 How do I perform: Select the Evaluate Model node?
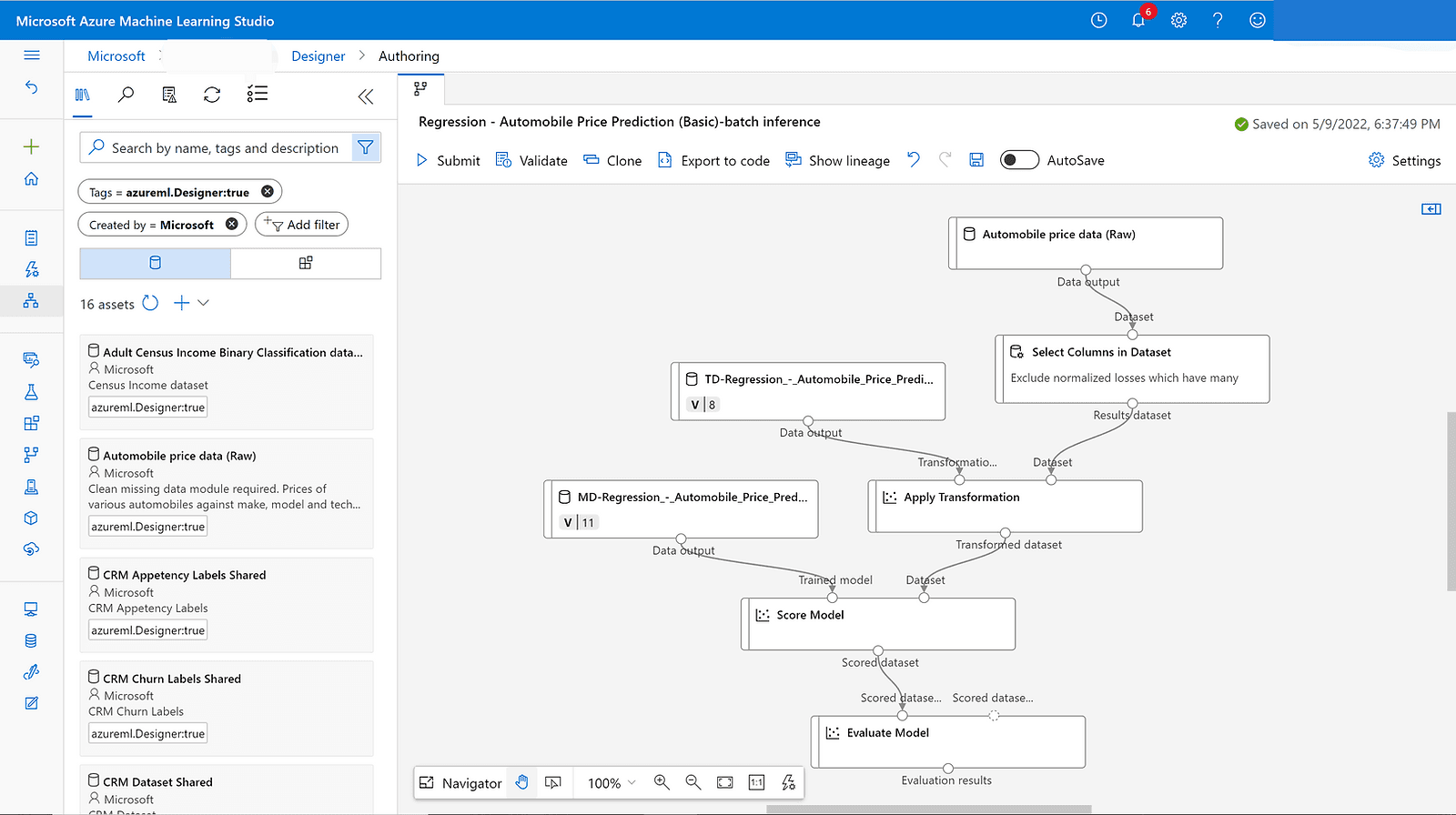[x=948, y=741]
